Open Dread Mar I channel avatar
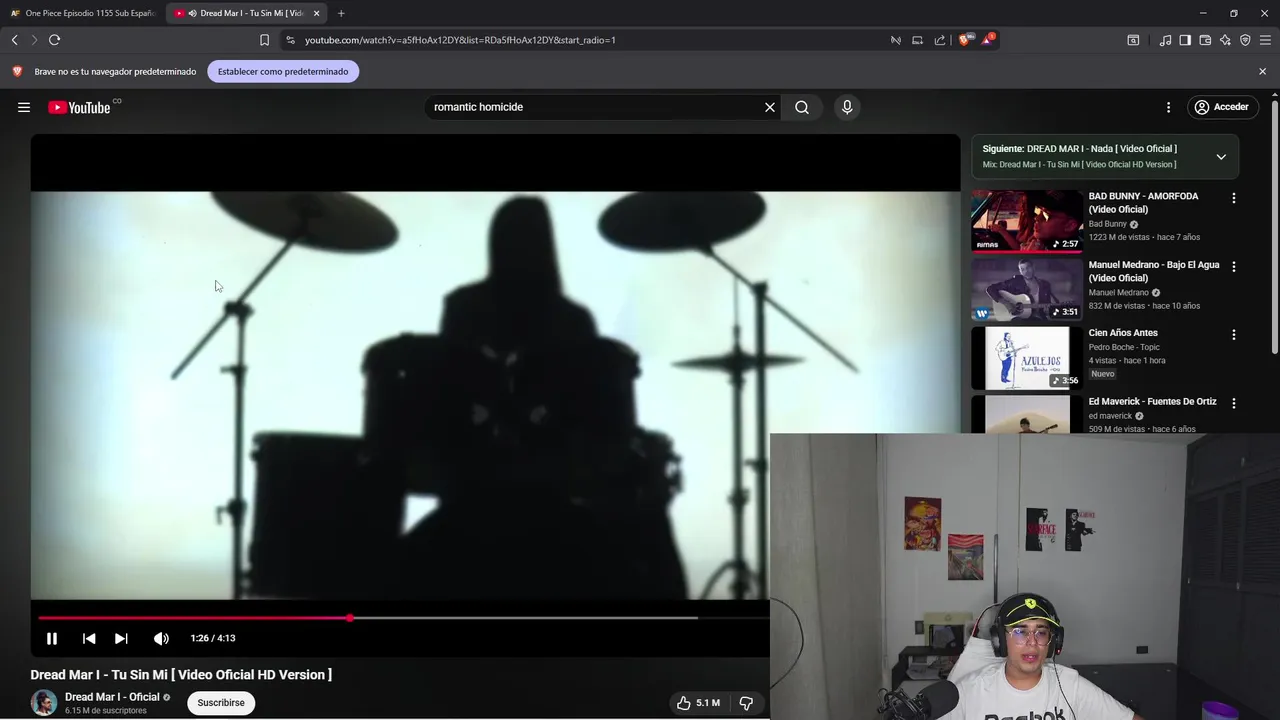1280x720 pixels. click(x=44, y=703)
